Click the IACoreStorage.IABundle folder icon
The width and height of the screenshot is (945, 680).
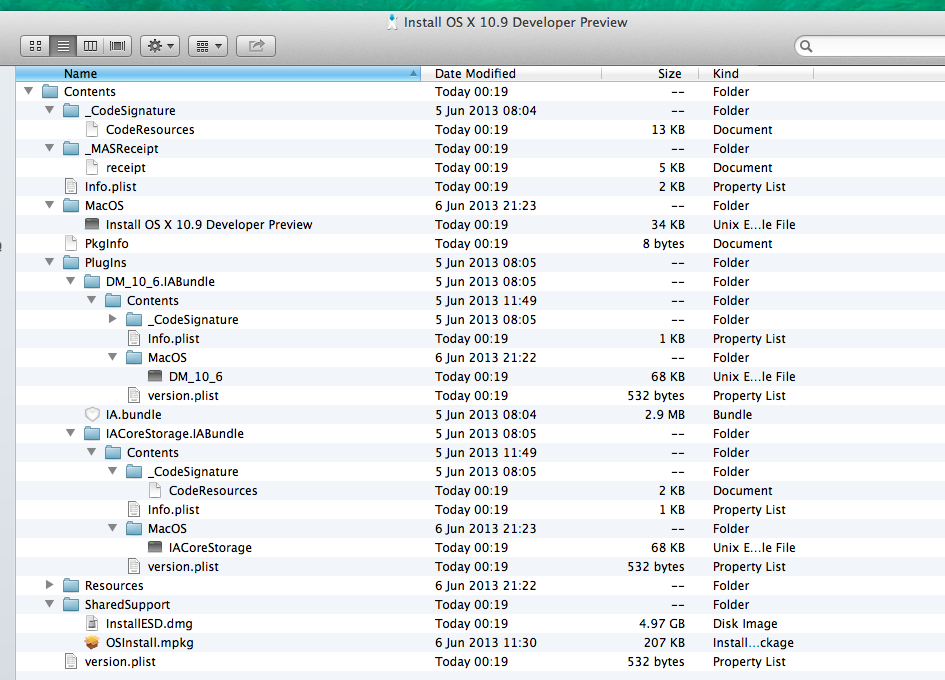[92, 433]
